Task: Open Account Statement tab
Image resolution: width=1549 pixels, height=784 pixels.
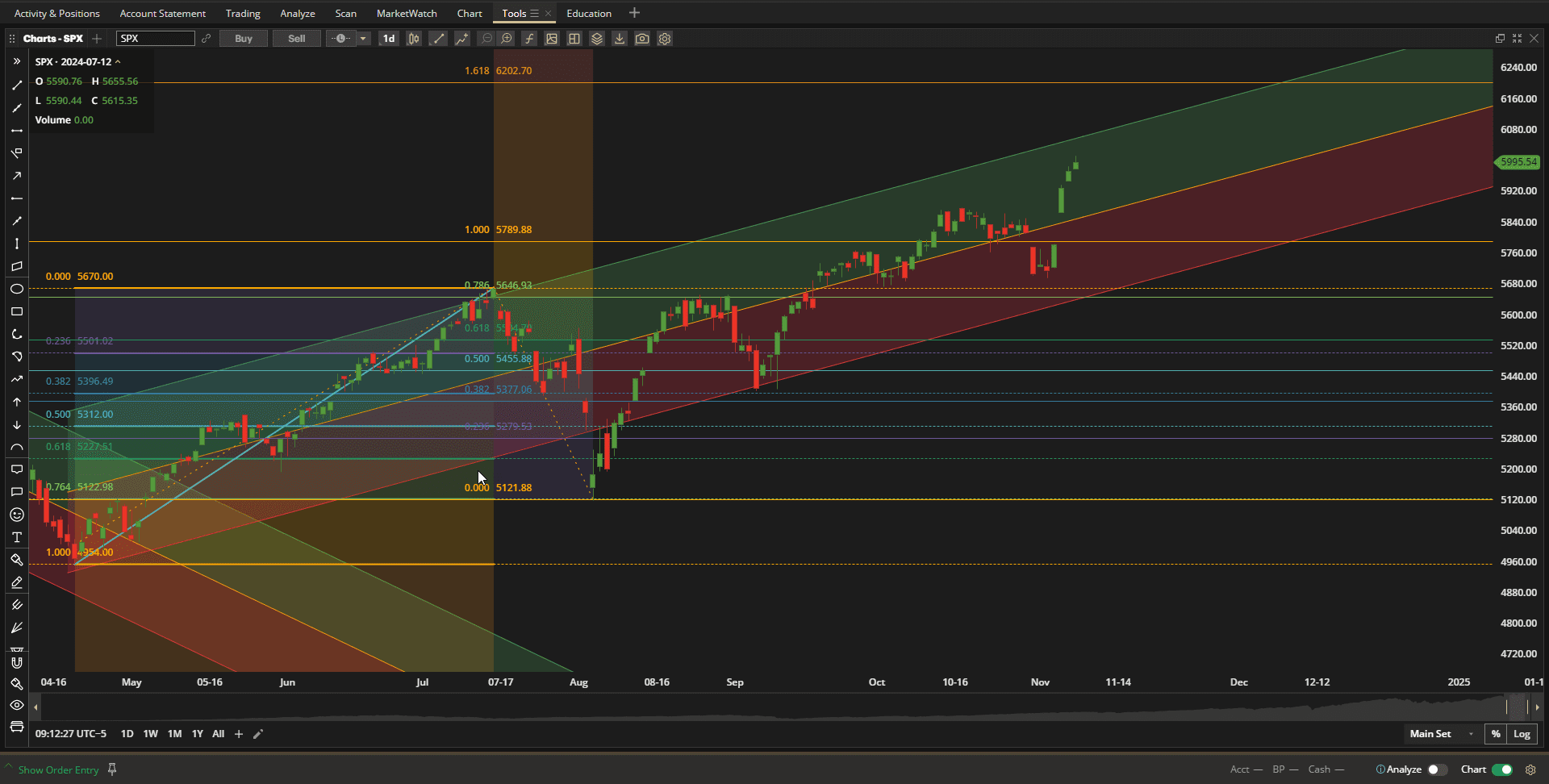Action: pyautogui.click(x=163, y=14)
